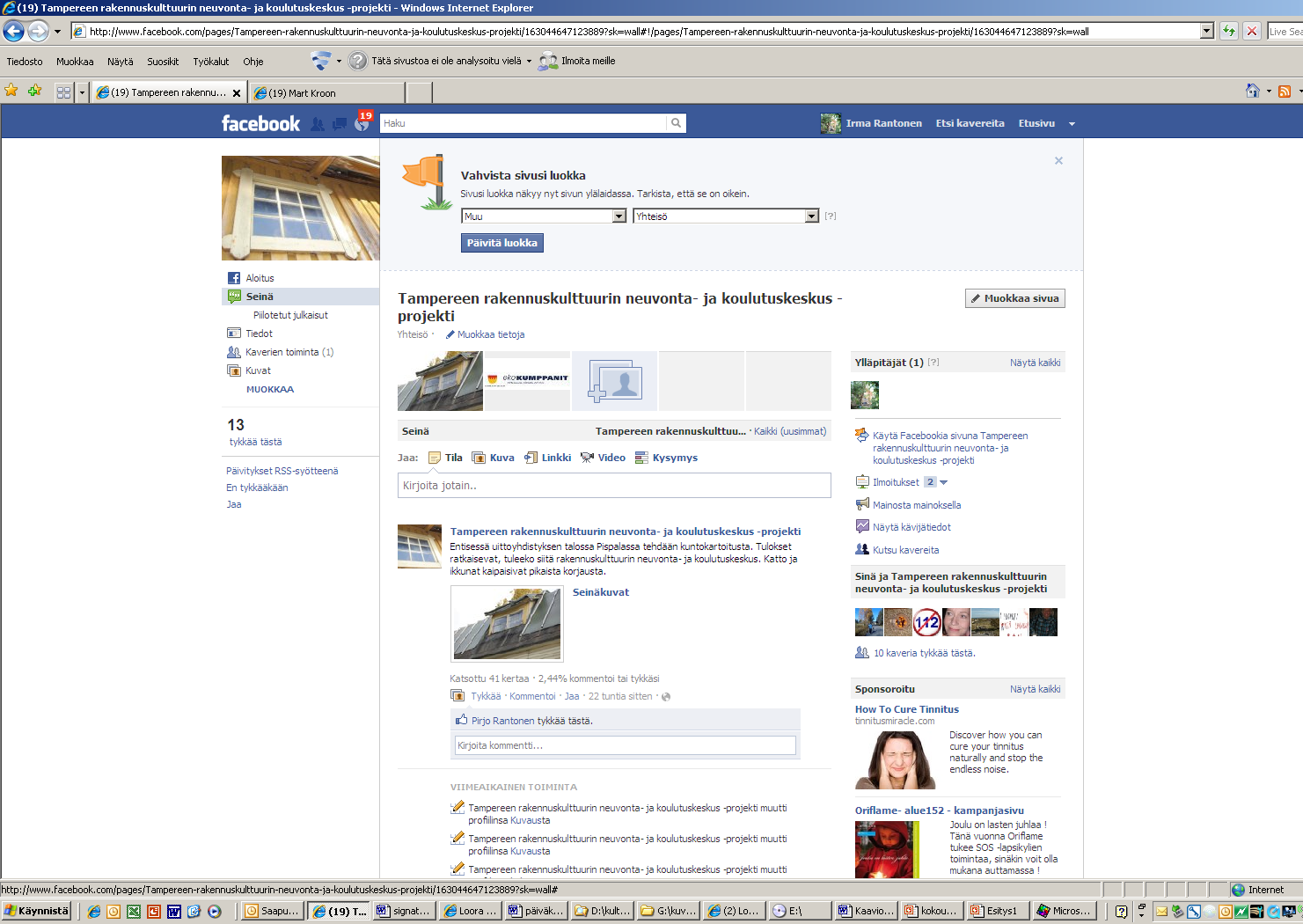Click Irma Rantonen profile picture
Viewport: 1303px width, 924px height.
point(831,123)
